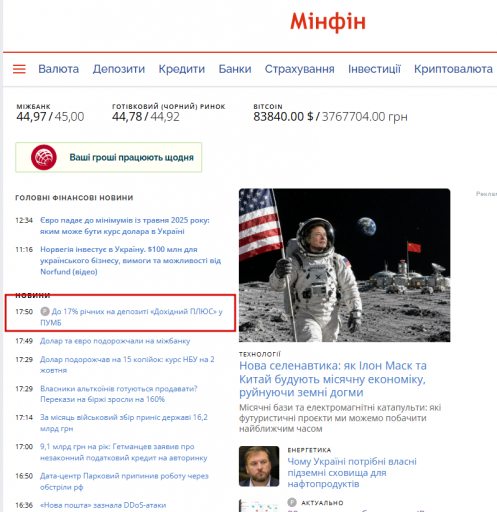Open the Норвегія інвестує в Україну article

tap(131, 260)
